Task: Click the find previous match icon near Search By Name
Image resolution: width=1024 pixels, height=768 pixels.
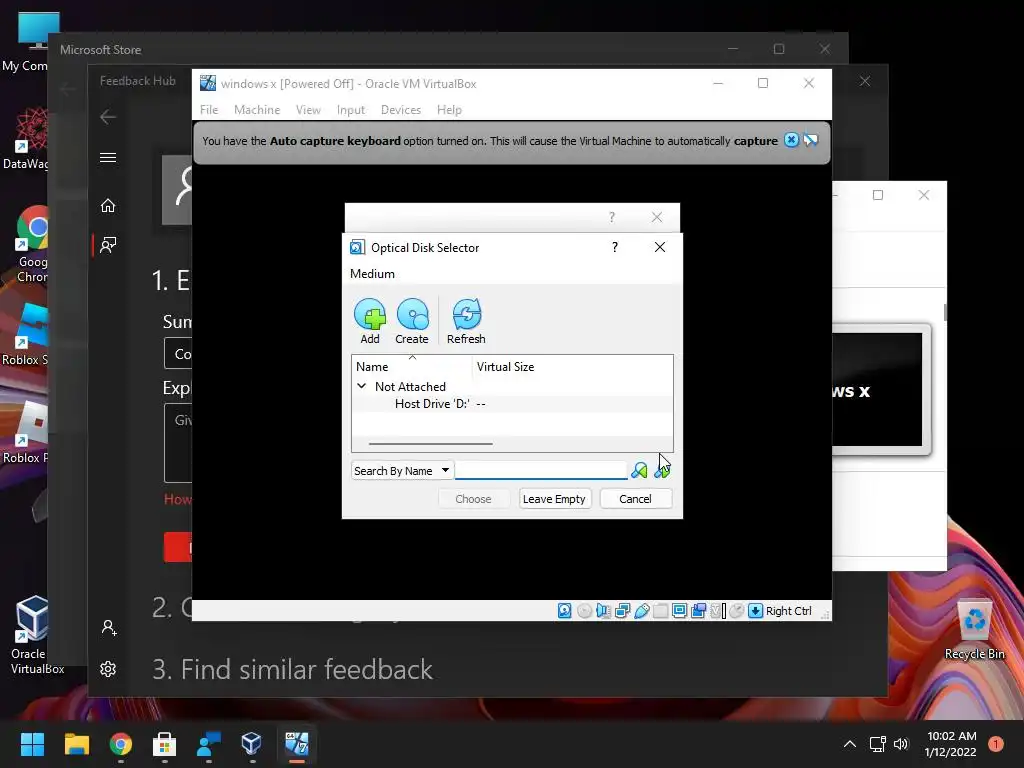Action: coord(639,470)
